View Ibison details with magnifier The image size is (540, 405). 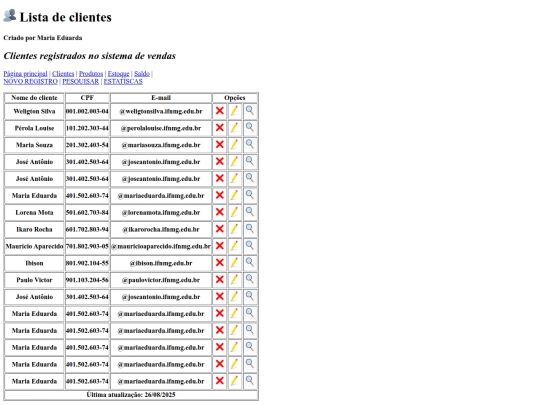(250, 262)
